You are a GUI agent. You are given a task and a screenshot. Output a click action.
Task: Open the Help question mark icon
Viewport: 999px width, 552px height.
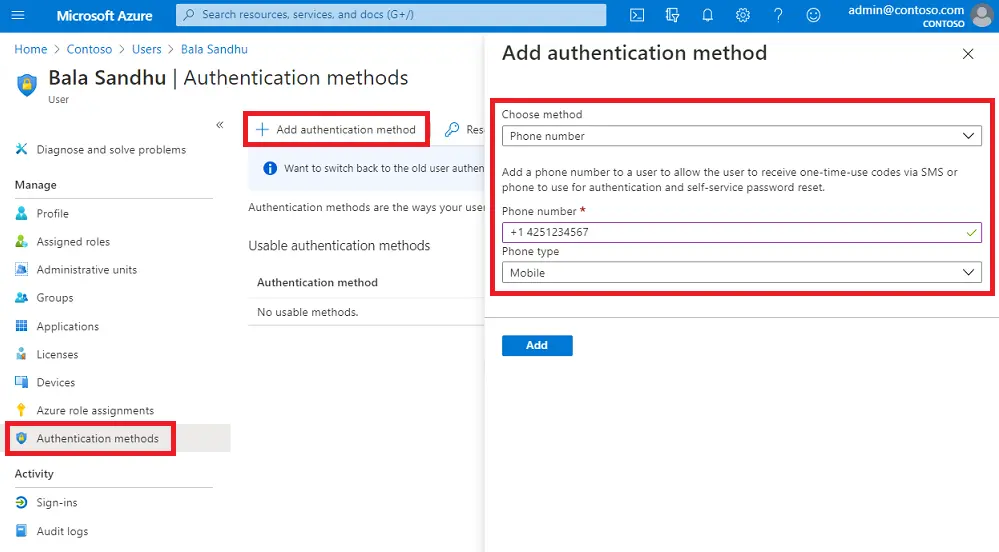(x=778, y=15)
